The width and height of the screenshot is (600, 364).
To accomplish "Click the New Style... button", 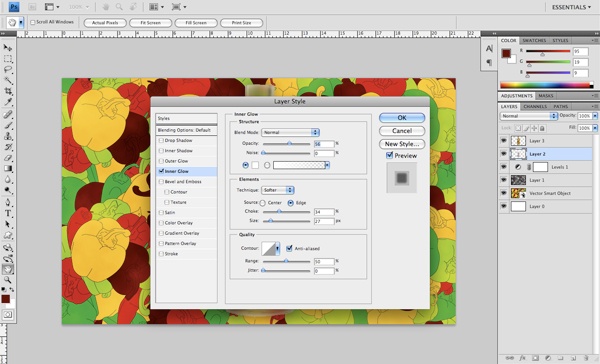I will tap(402, 144).
